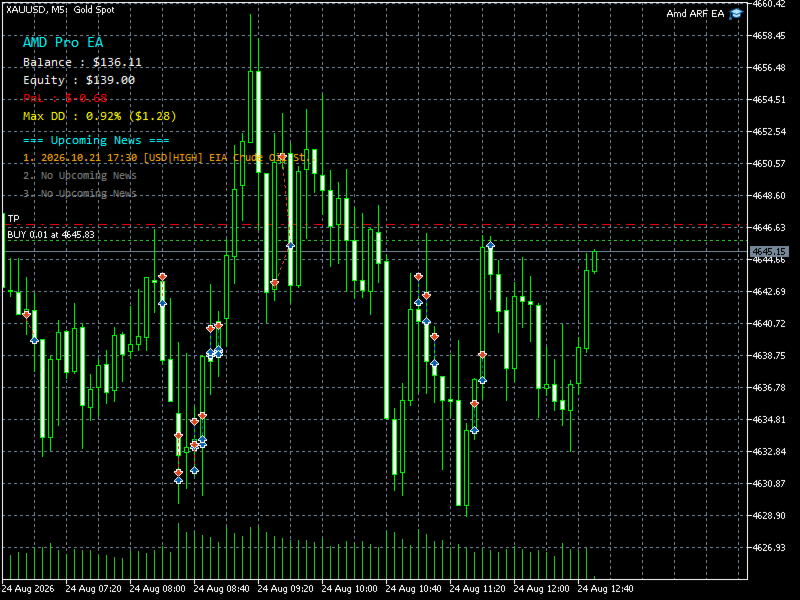Screen dimensions: 800x600
Task: Click the 4648.60 price scale label
Action: coord(769,196)
